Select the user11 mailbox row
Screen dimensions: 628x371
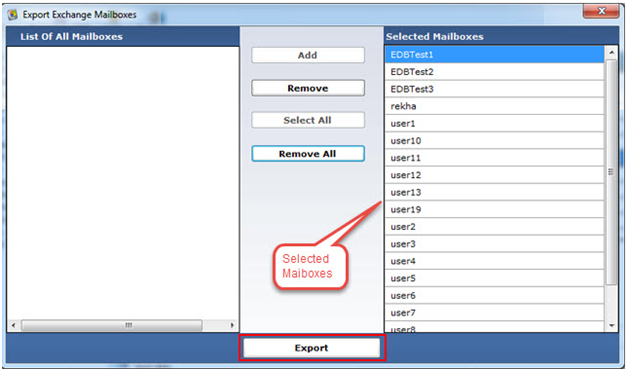pyautogui.click(x=494, y=158)
